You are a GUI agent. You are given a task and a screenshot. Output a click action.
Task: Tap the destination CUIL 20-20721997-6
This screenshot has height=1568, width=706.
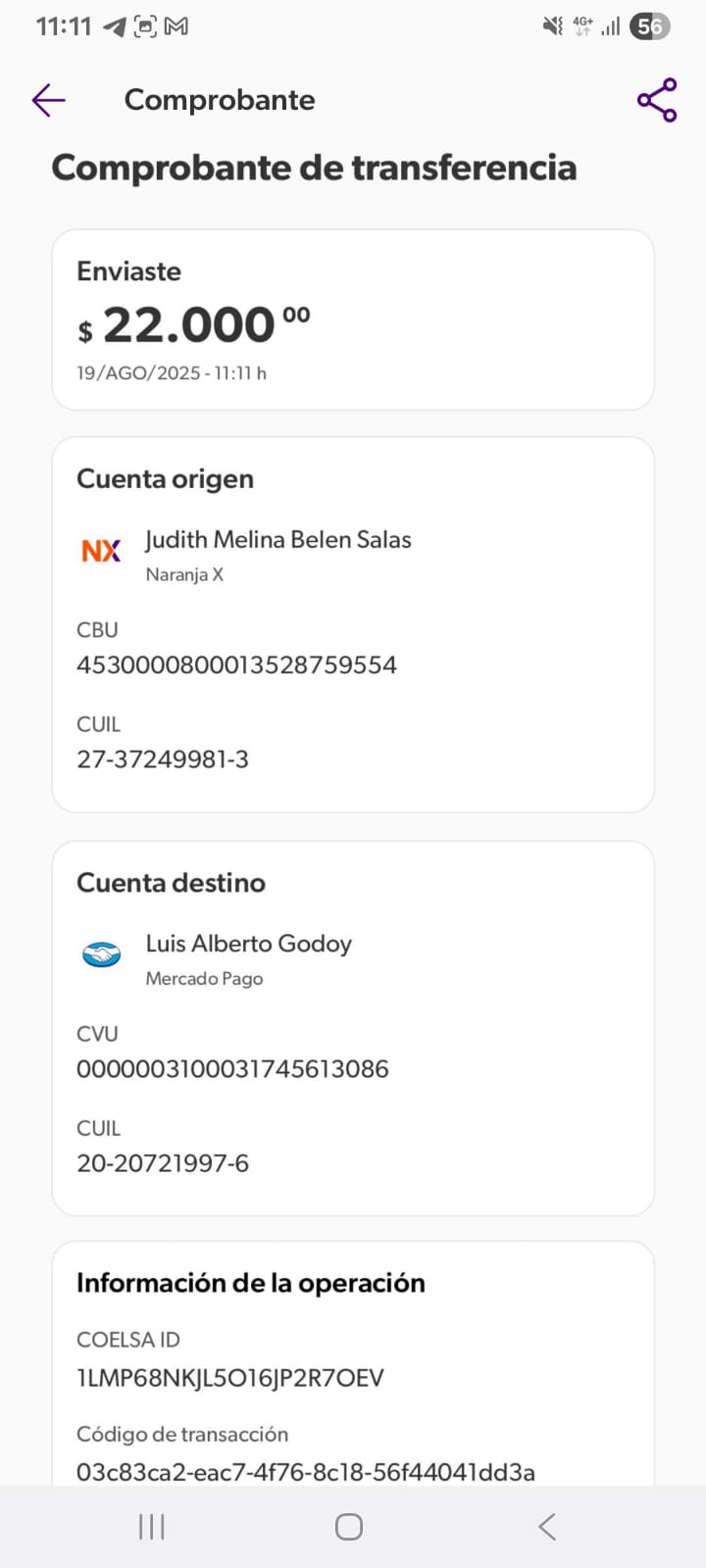coord(163,1163)
